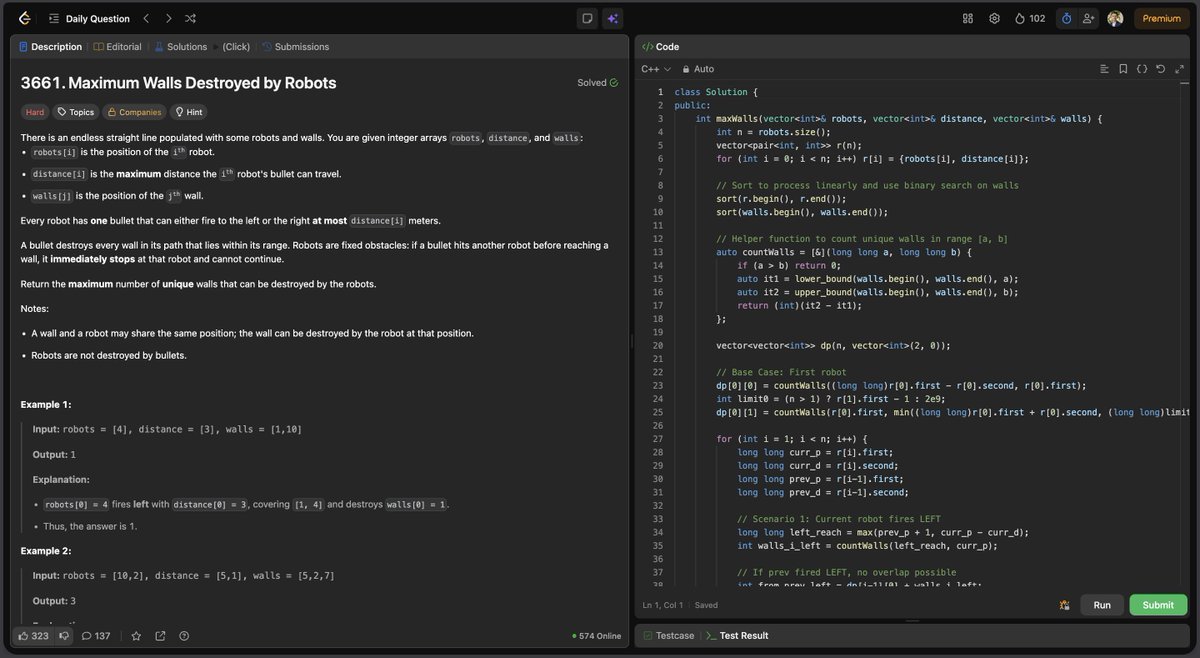Expand the Topics tag

point(76,112)
